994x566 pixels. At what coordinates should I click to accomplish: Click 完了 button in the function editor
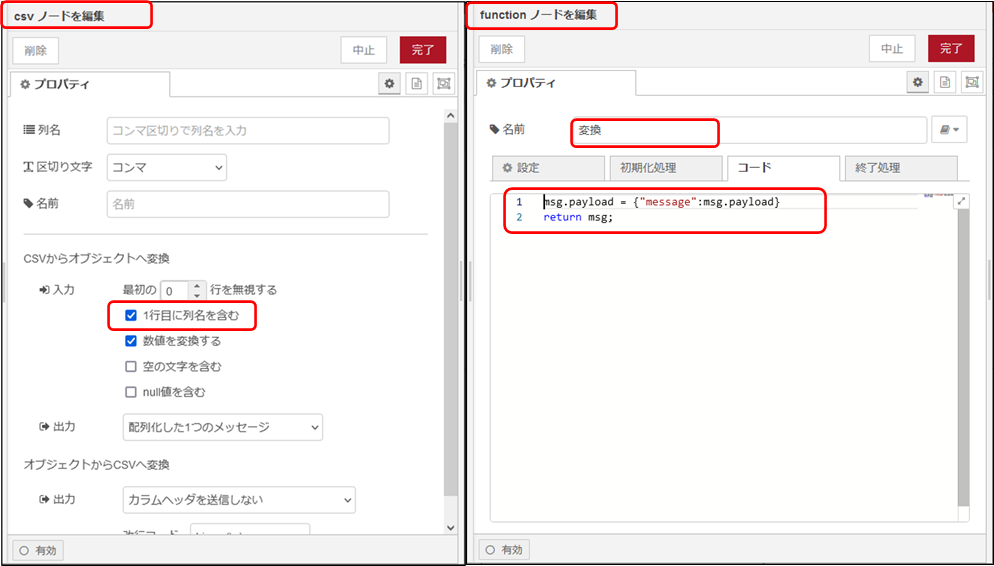(950, 49)
